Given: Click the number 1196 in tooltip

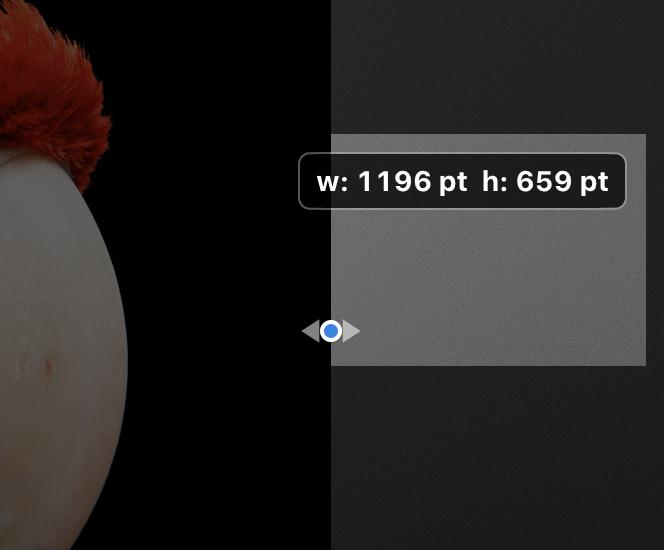Looking at the screenshot, I should click(x=395, y=181).
